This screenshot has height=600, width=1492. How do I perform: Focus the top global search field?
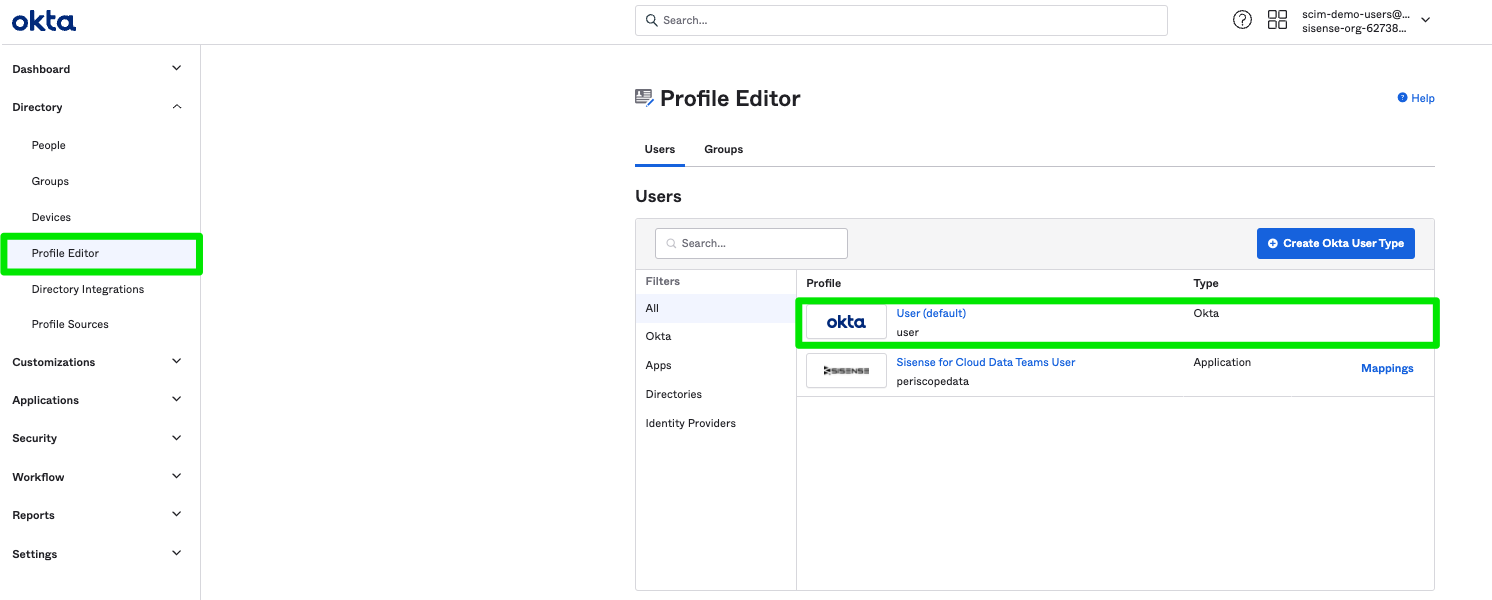click(901, 20)
